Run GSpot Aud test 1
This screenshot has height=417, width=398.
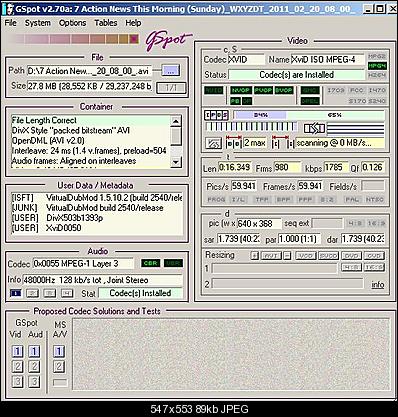[34, 351]
